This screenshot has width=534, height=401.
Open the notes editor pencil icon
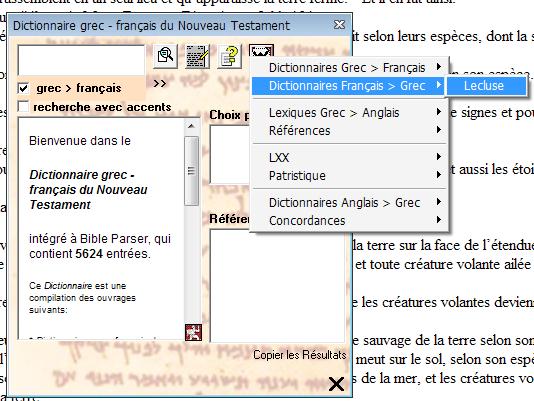(197, 56)
